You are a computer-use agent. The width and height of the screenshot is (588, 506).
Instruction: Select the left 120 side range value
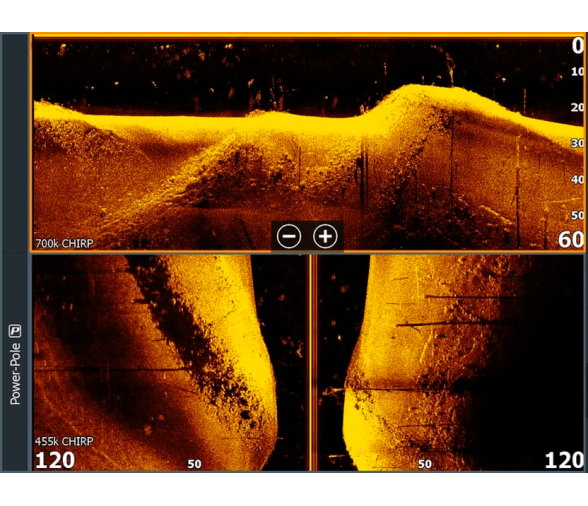(x=55, y=460)
